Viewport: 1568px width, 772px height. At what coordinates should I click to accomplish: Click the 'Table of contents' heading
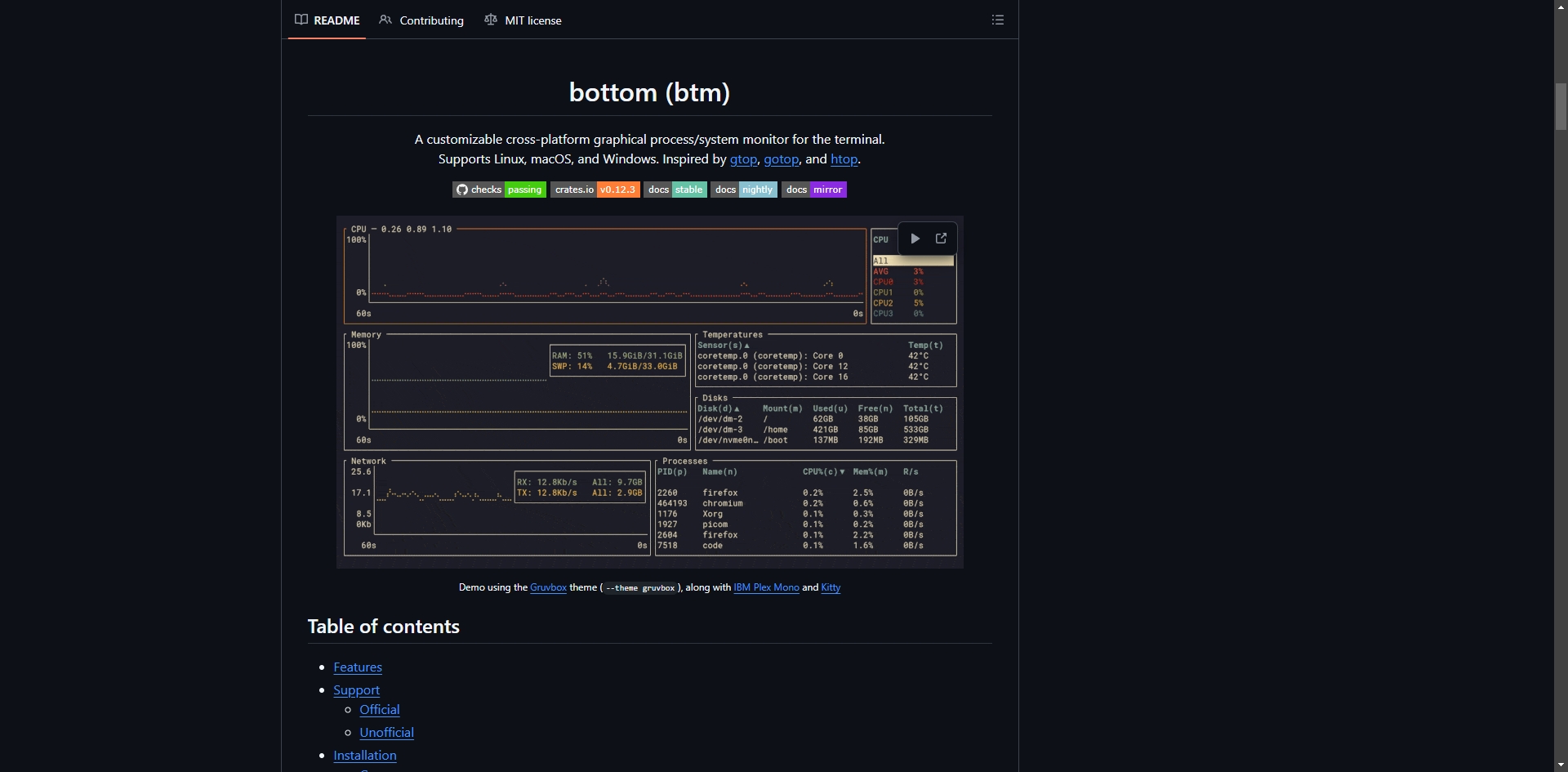(x=384, y=627)
